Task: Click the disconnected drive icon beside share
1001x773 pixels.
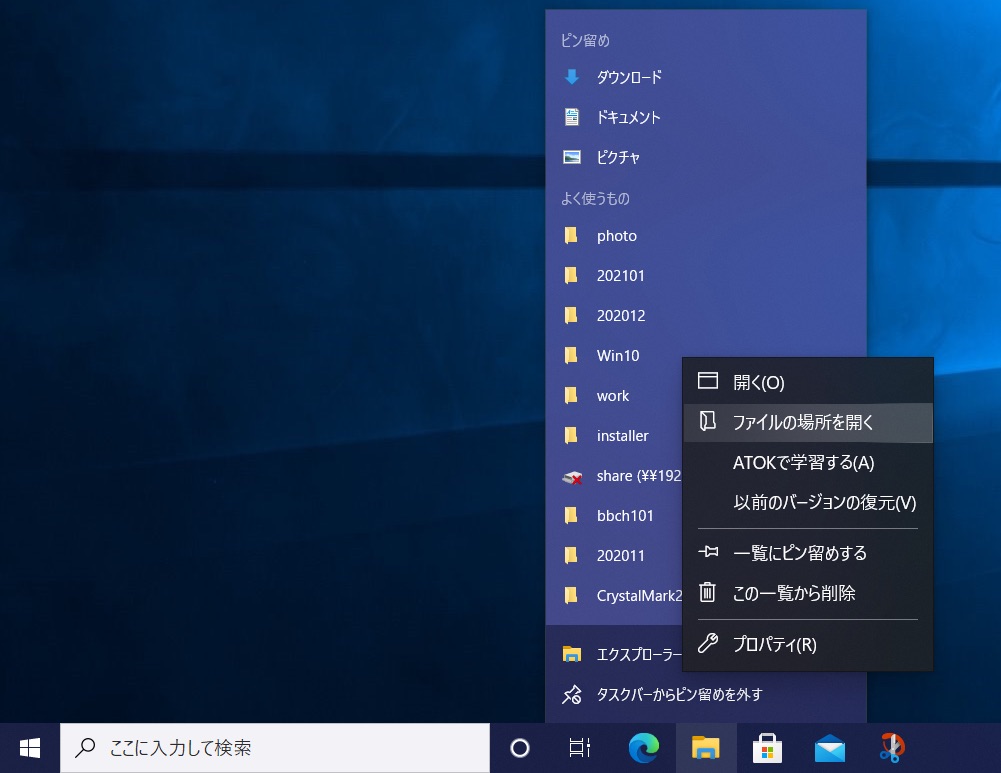Action: click(571, 477)
